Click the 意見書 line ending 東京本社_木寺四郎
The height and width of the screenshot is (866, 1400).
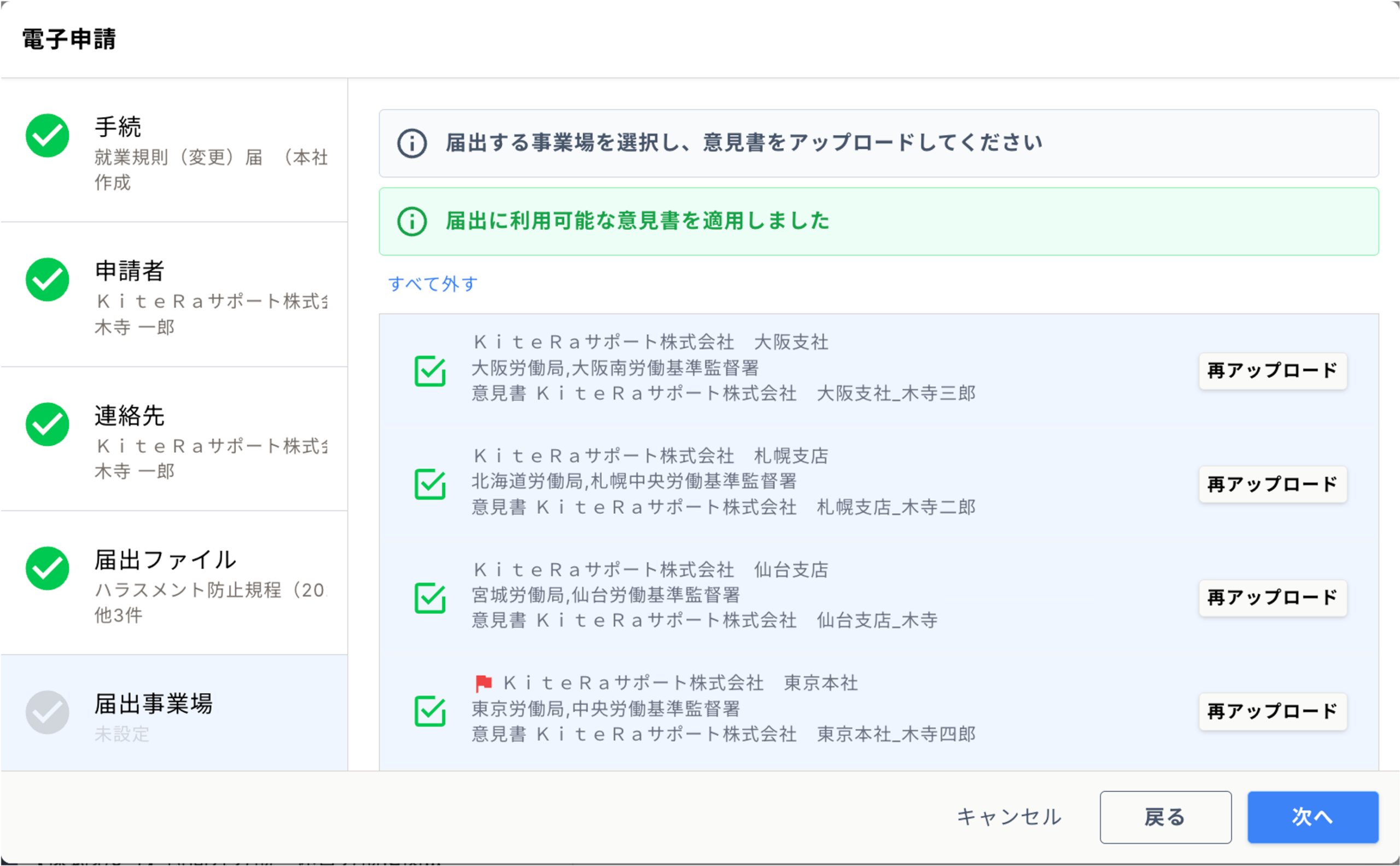click(723, 734)
